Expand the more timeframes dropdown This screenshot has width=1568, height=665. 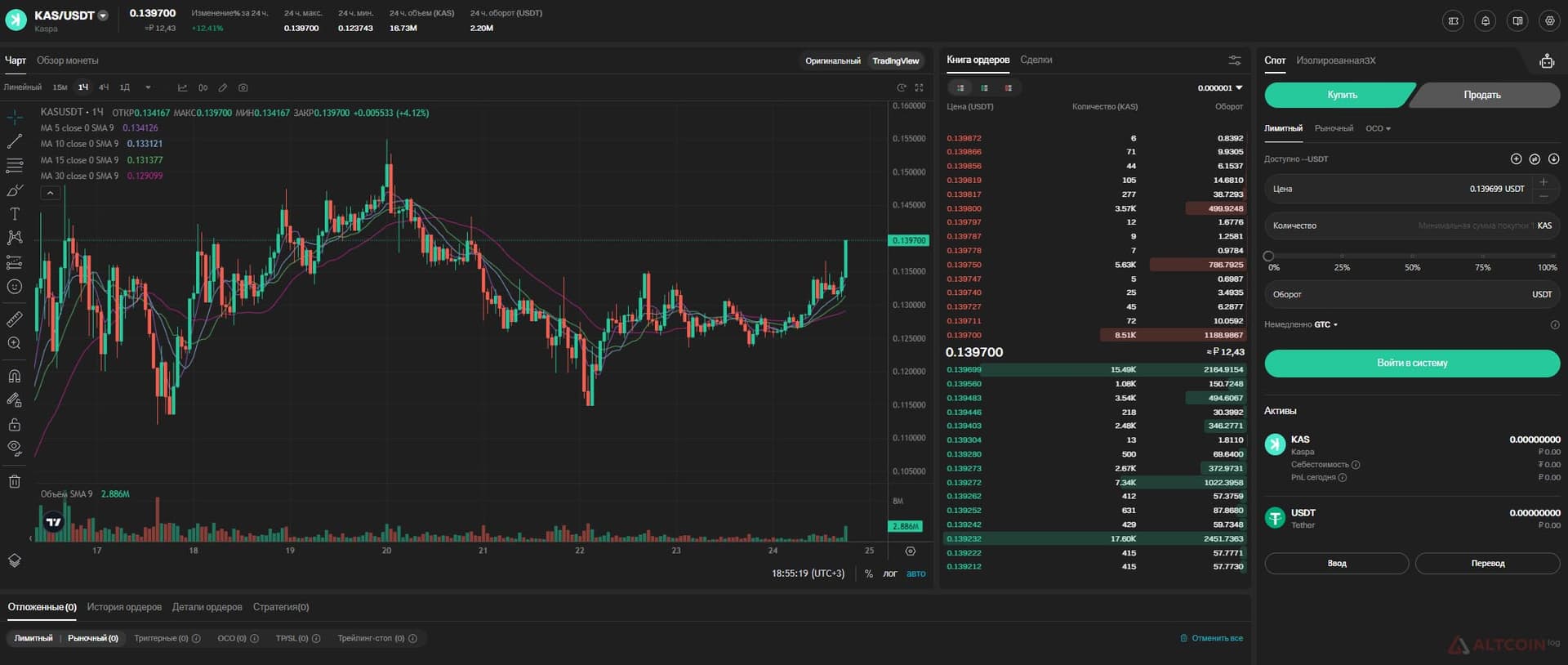point(148,87)
